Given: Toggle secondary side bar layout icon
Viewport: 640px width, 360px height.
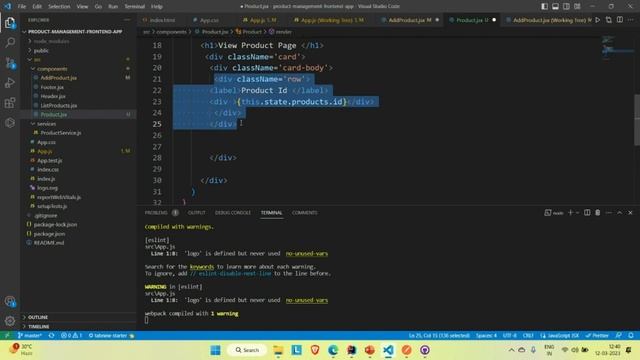Looking at the screenshot, I should coord(567,7).
